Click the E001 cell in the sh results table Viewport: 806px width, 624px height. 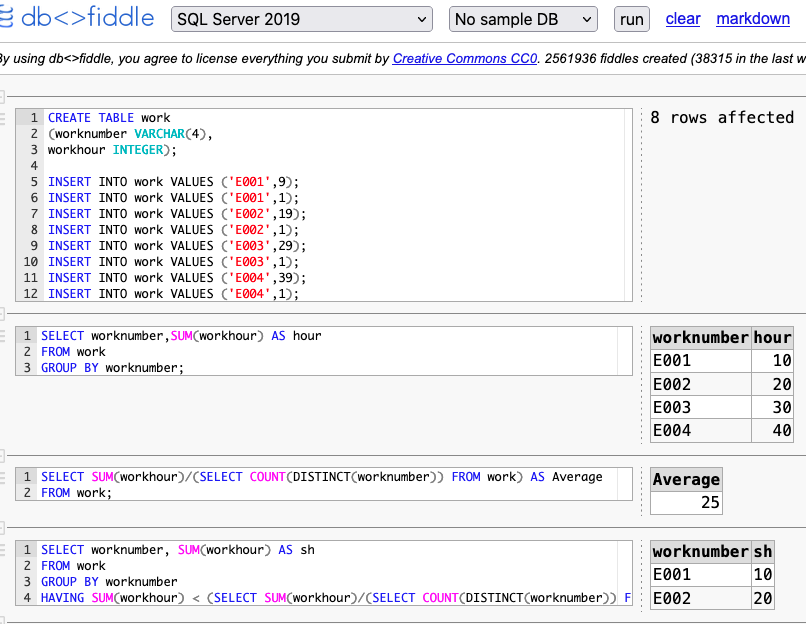coord(701,574)
